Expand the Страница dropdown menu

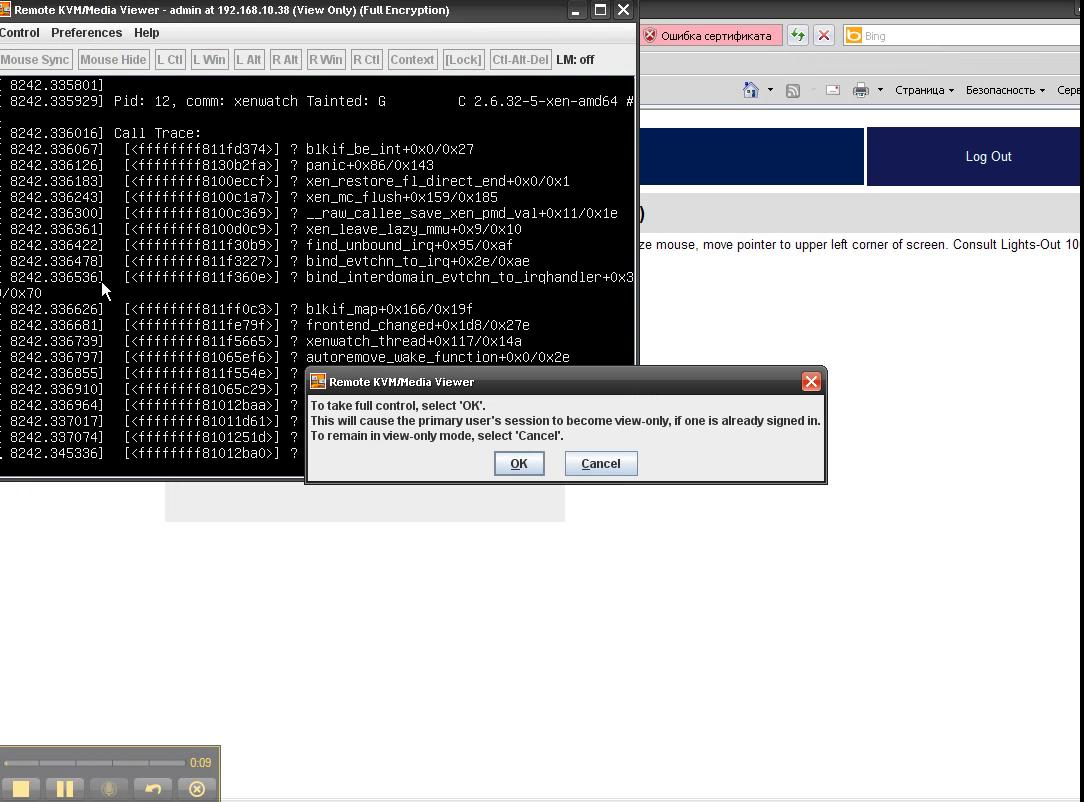(924, 90)
